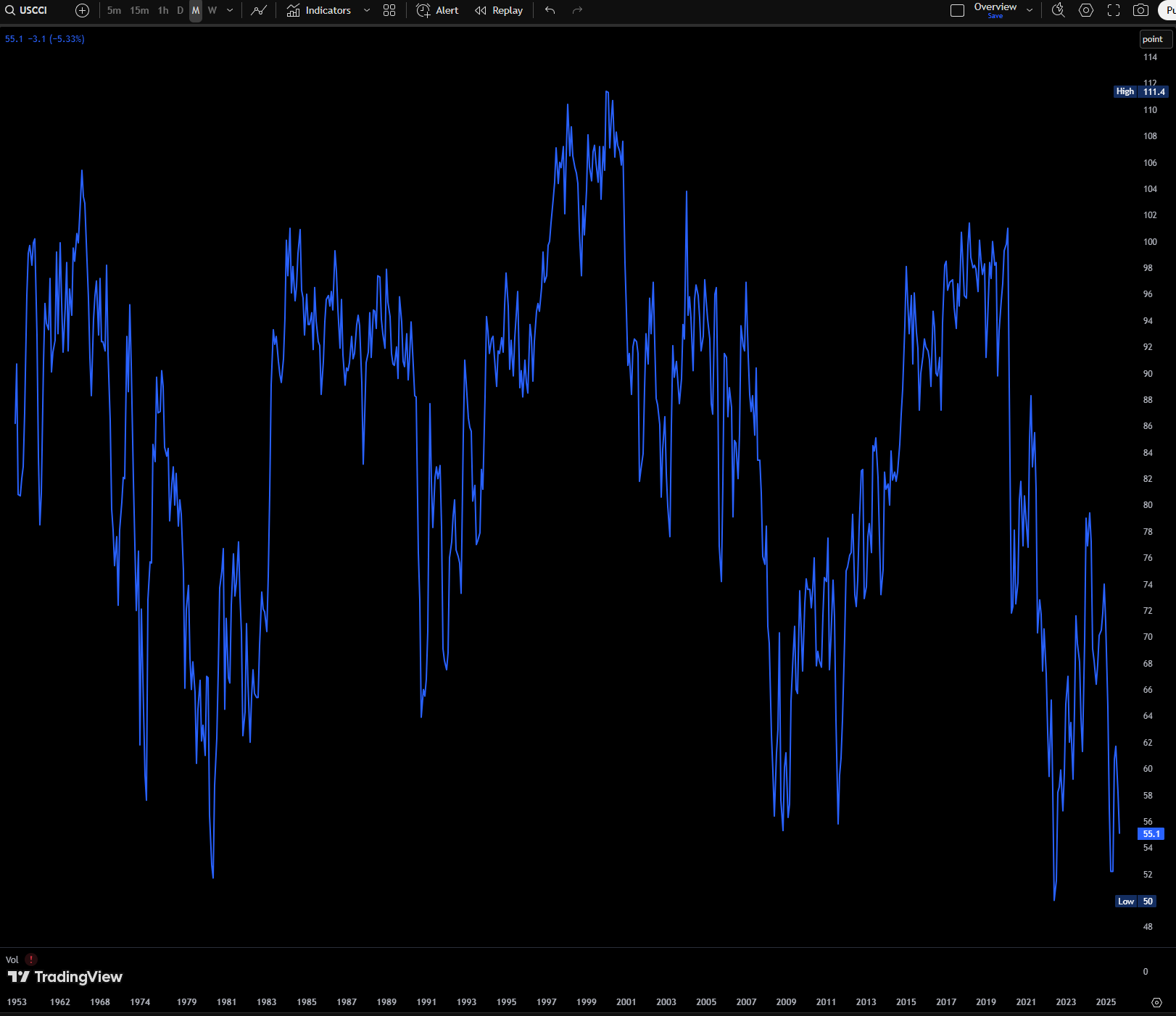Image resolution: width=1176 pixels, height=1016 pixels.
Task: Select the W weekly interval
Action: pos(212,10)
